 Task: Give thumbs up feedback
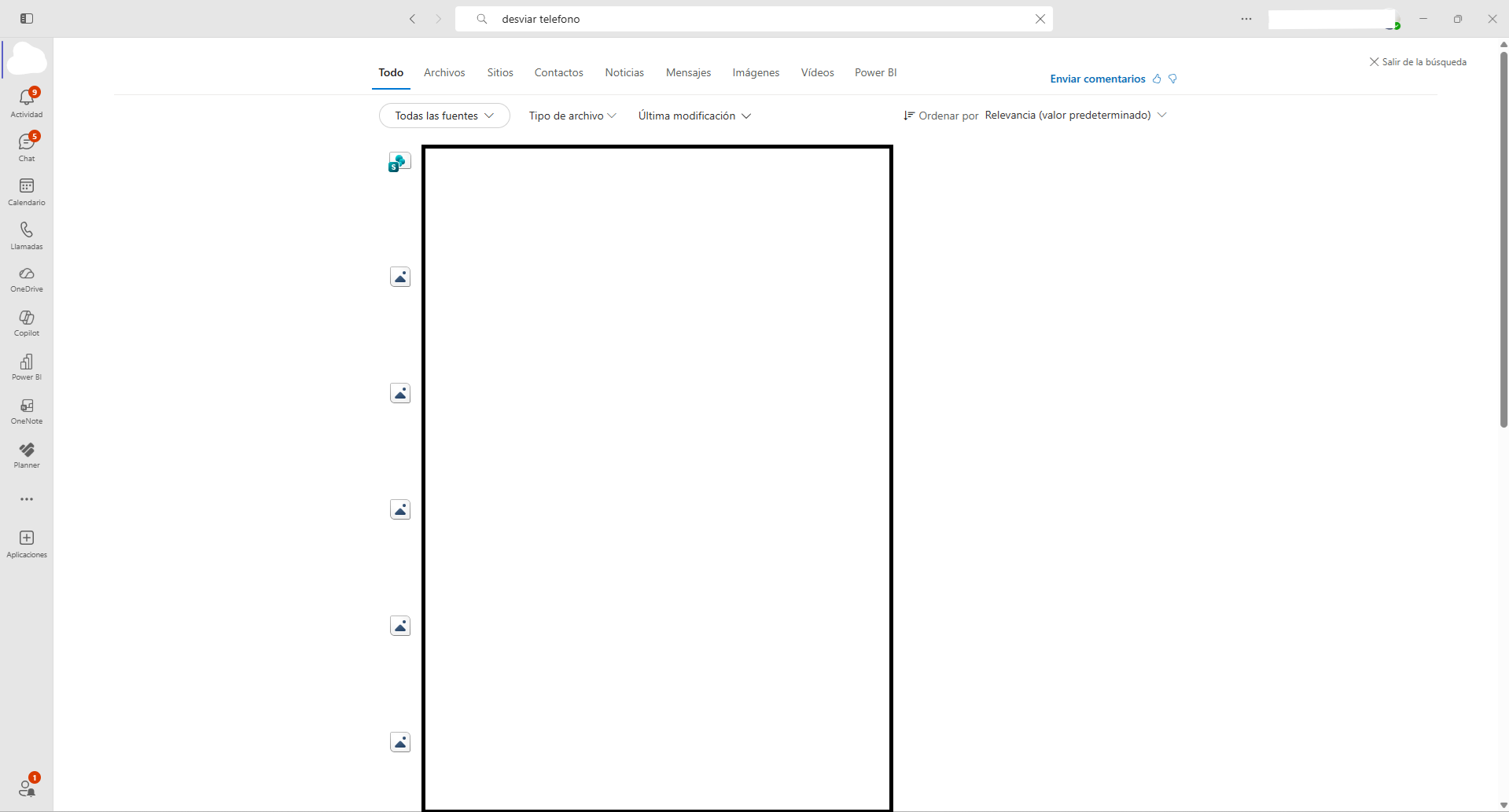(1157, 79)
